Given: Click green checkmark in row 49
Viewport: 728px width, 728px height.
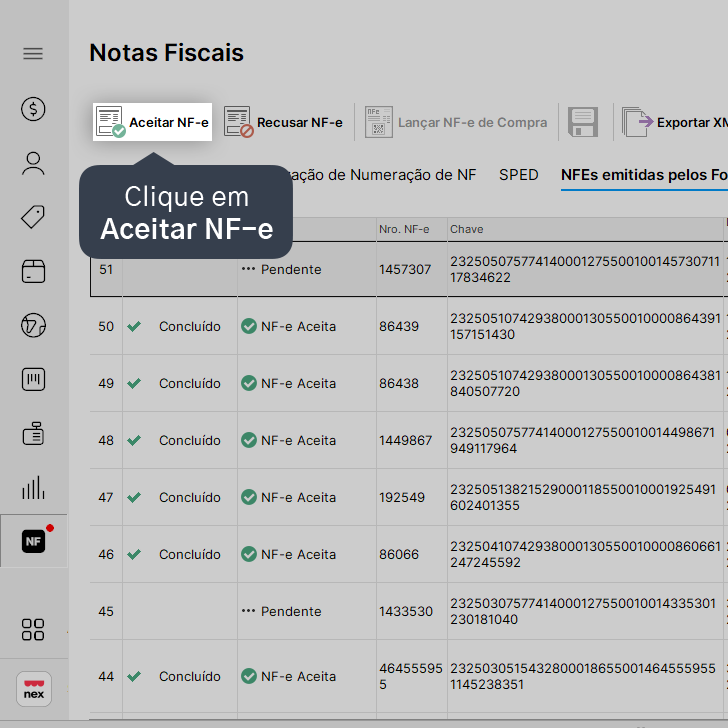Looking at the screenshot, I should [134, 384].
